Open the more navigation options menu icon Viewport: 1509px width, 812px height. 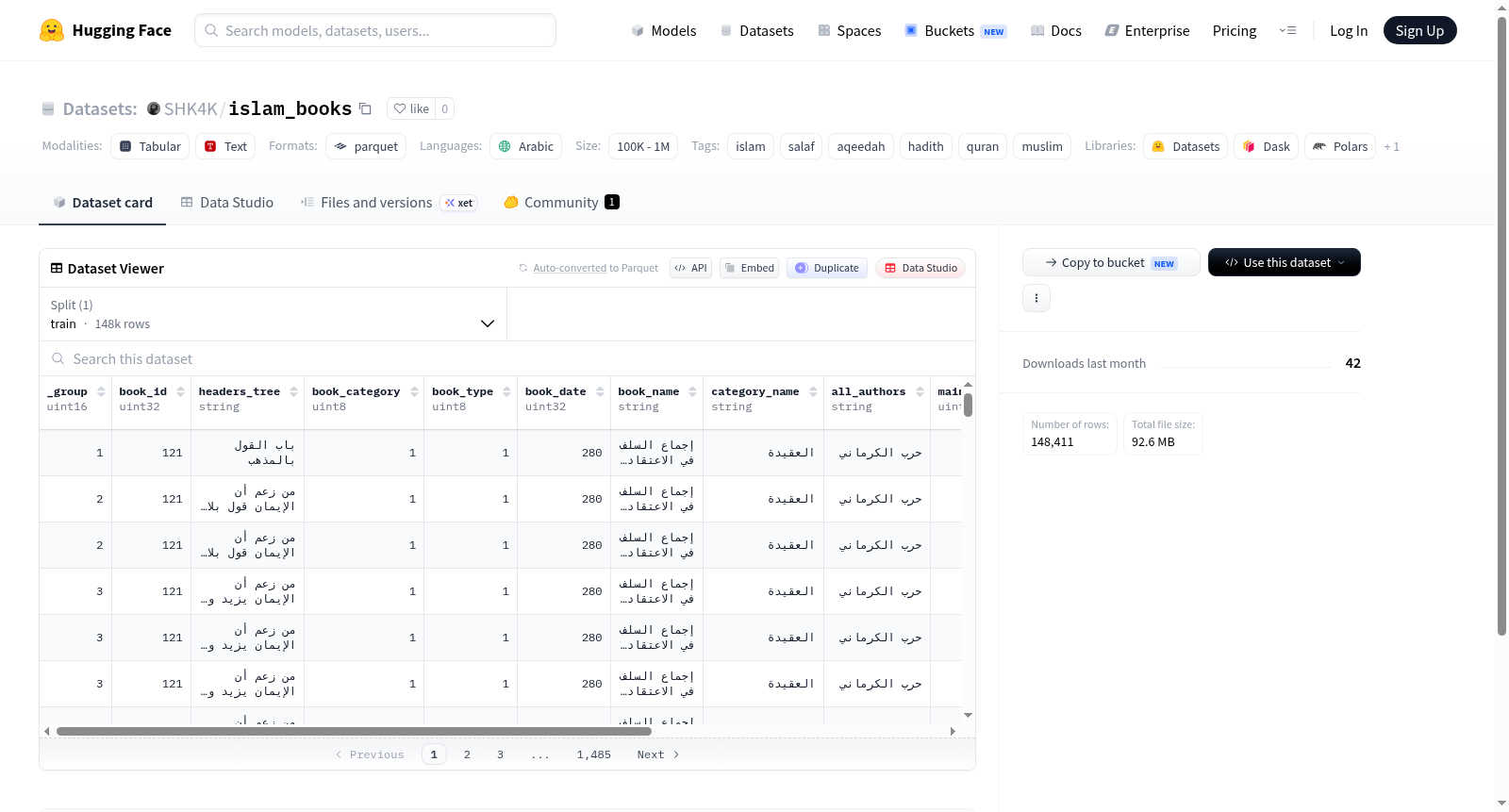(x=1287, y=31)
